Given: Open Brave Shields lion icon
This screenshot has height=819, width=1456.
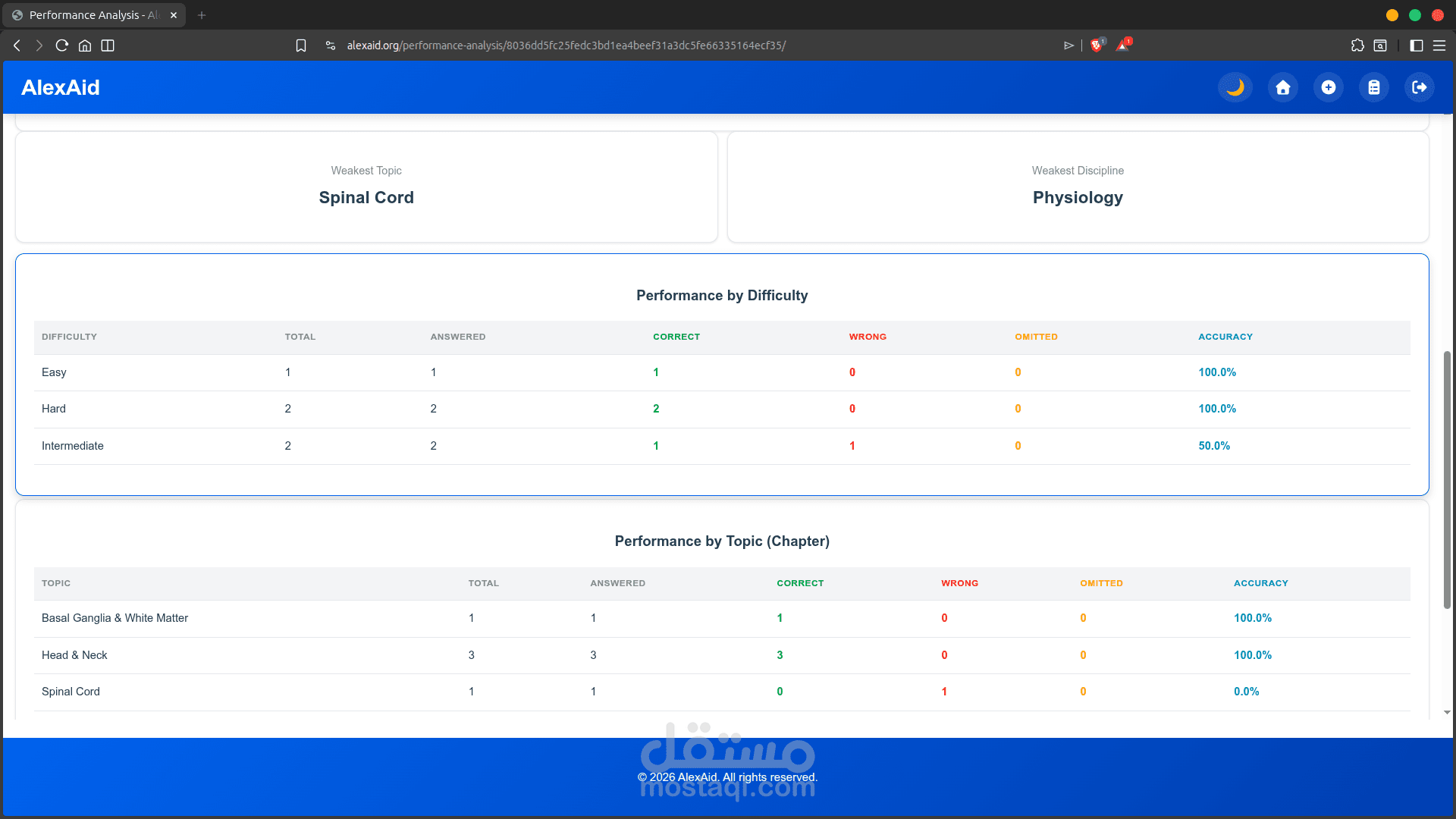Looking at the screenshot, I should click(1096, 45).
